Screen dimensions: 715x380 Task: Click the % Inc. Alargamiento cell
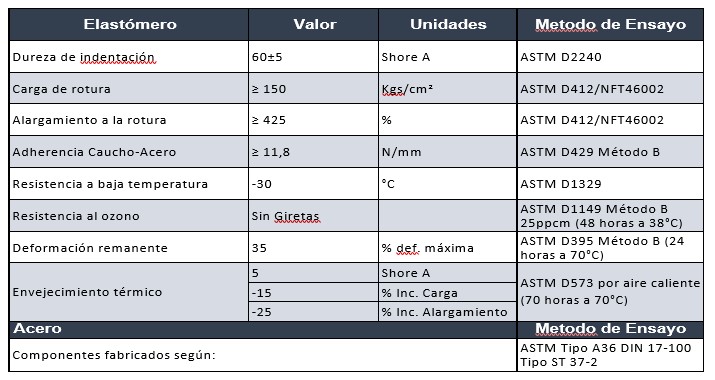tap(448, 312)
